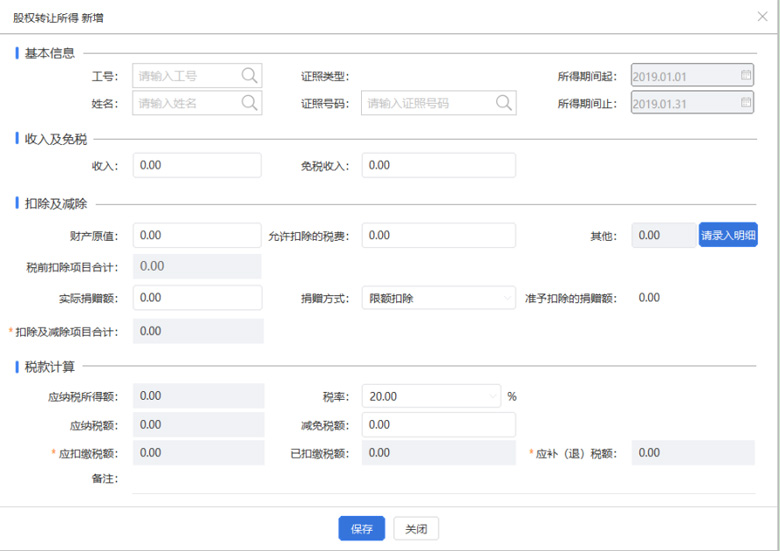Click the 证照号码 text input
Screen dimensions: 780x551
pos(425,102)
